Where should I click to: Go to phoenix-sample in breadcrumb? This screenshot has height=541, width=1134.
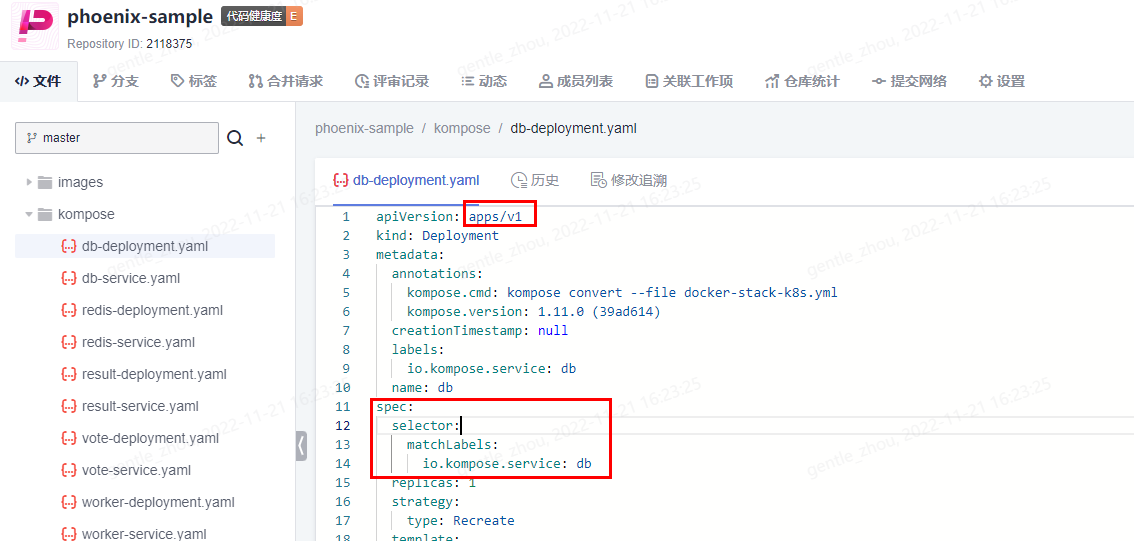[364, 128]
